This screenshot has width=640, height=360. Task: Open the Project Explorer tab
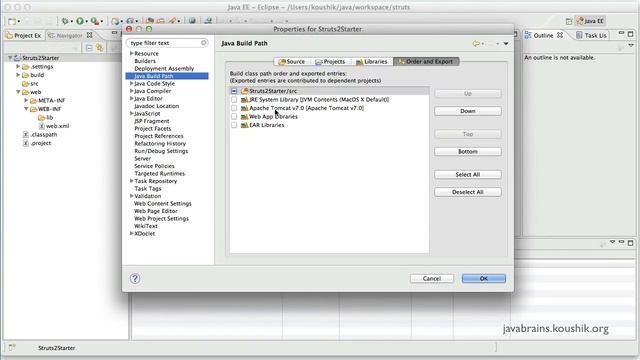tap(24, 36)
